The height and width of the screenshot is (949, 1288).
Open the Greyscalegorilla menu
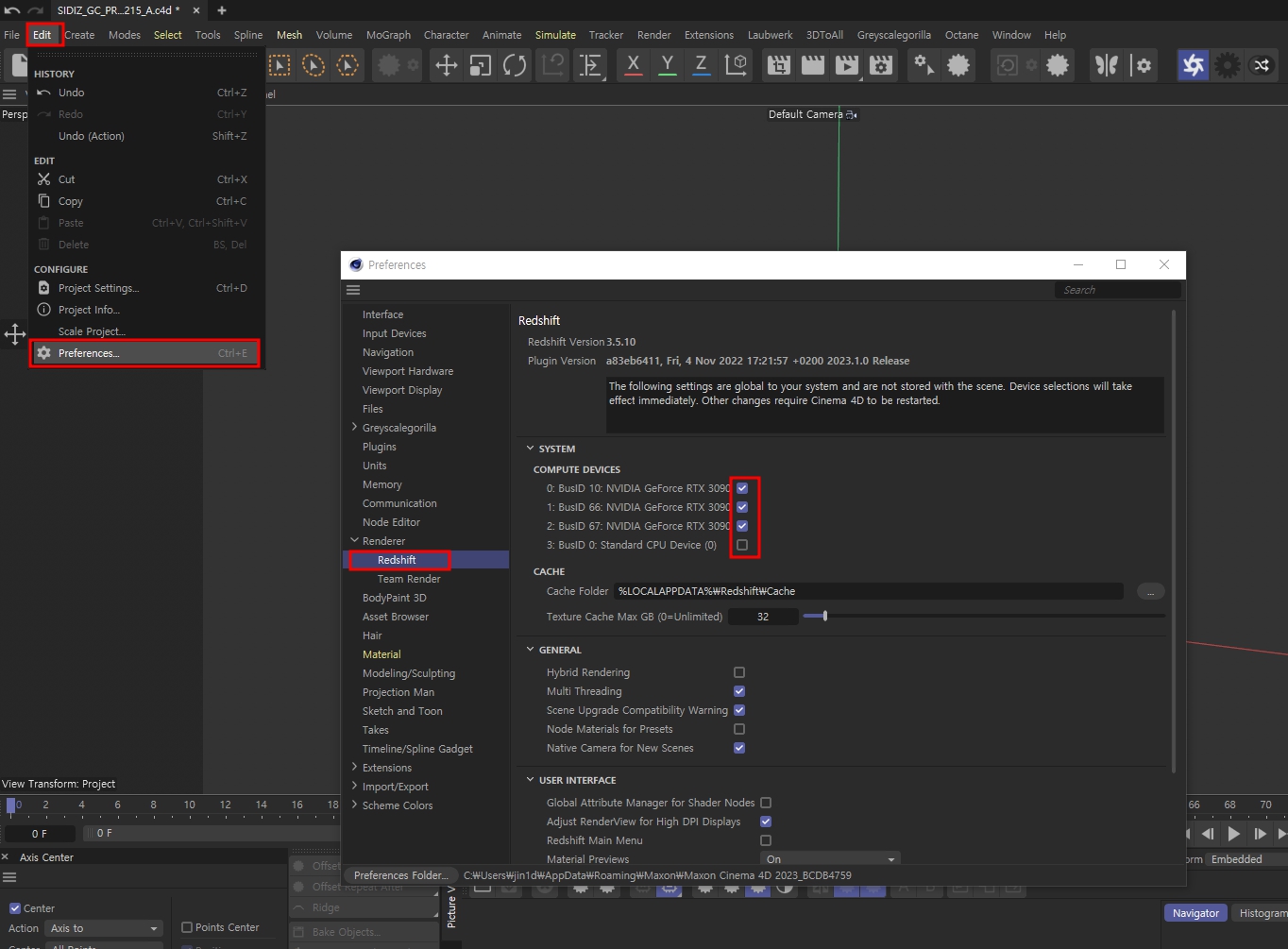[x=893, y=35]
